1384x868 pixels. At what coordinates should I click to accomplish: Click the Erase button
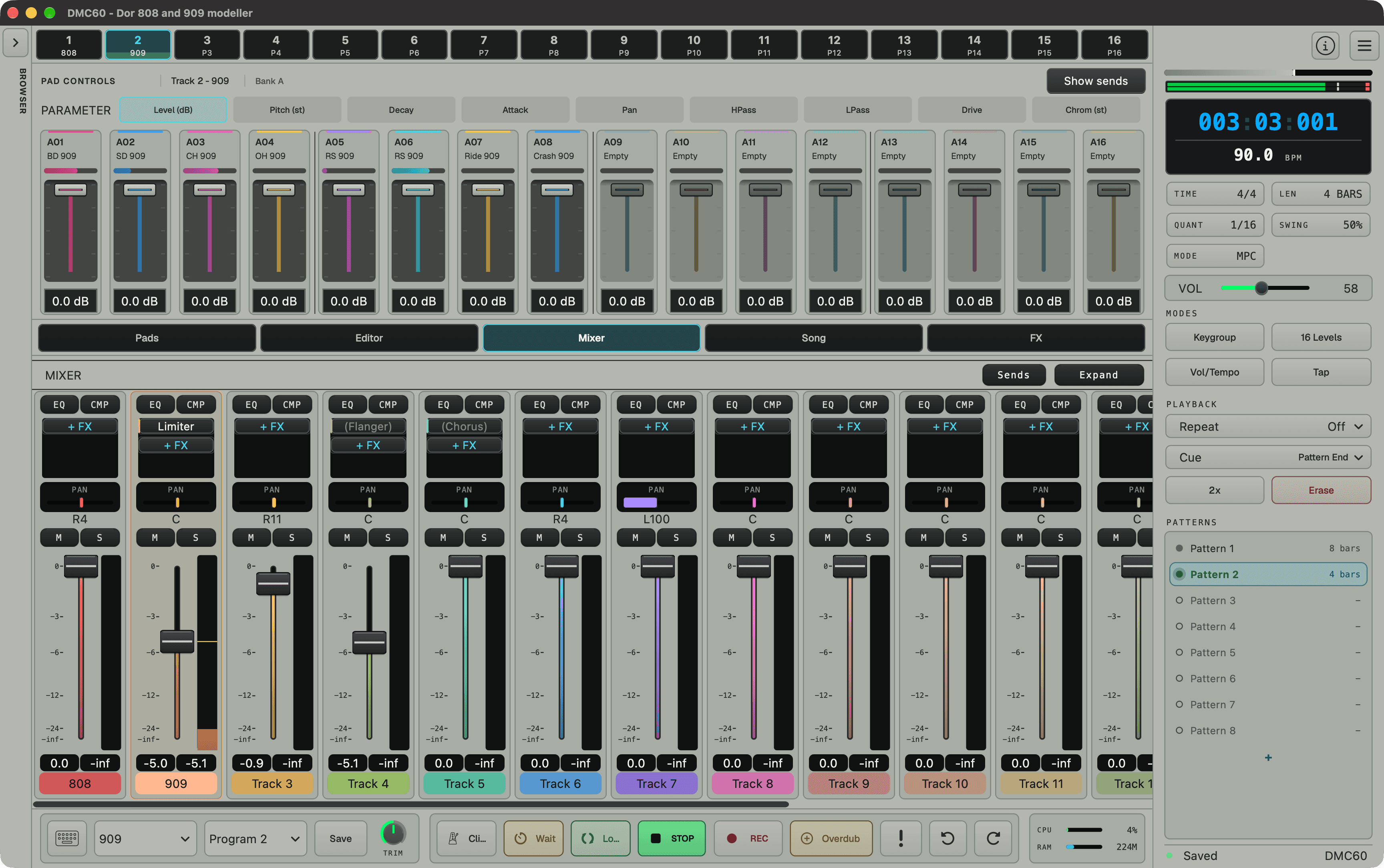(x=1321, y=490)
